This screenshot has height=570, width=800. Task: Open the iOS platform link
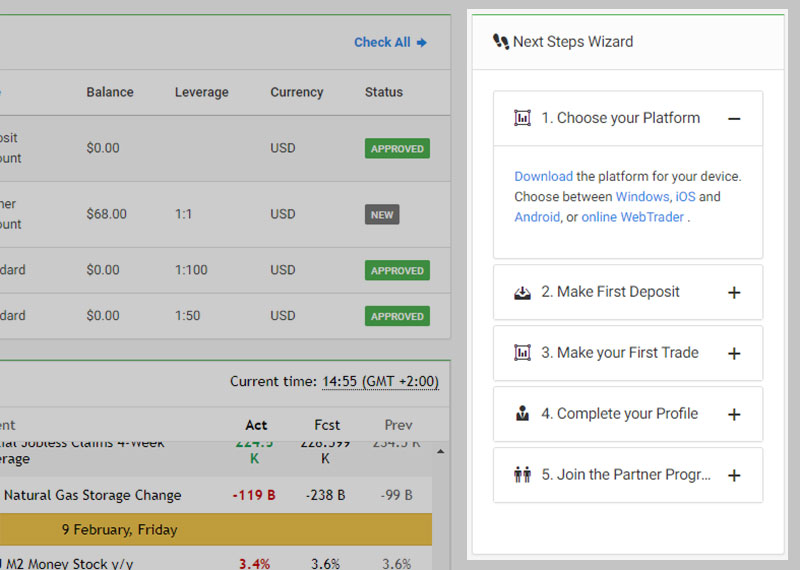(685, 197)
